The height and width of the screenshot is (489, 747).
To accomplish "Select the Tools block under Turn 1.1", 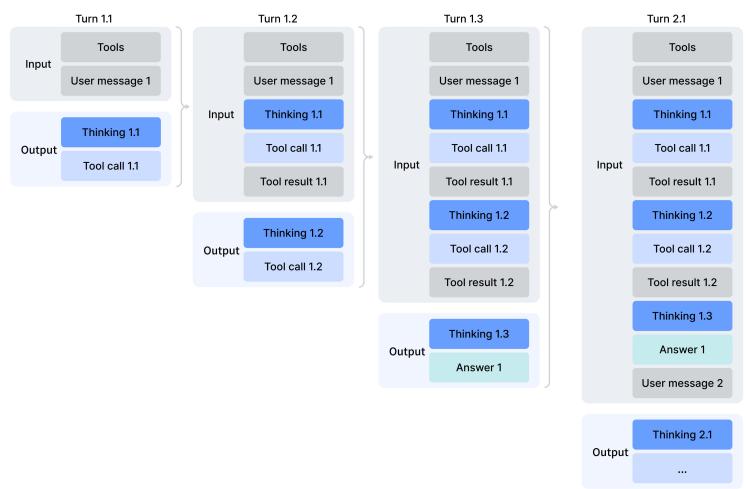I will (x=110, y=47).
